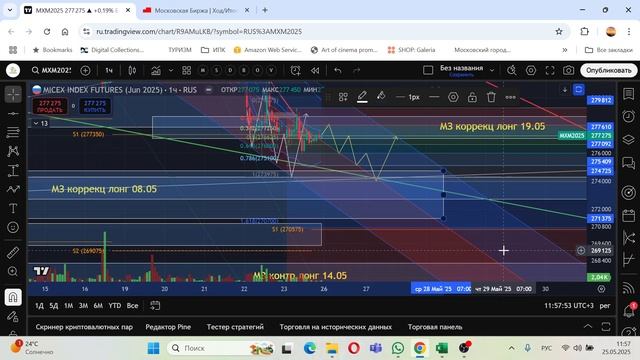Open notifications bell in right sidebar
The height and width of the screenshot is (360, 640).
coord(629,311)
